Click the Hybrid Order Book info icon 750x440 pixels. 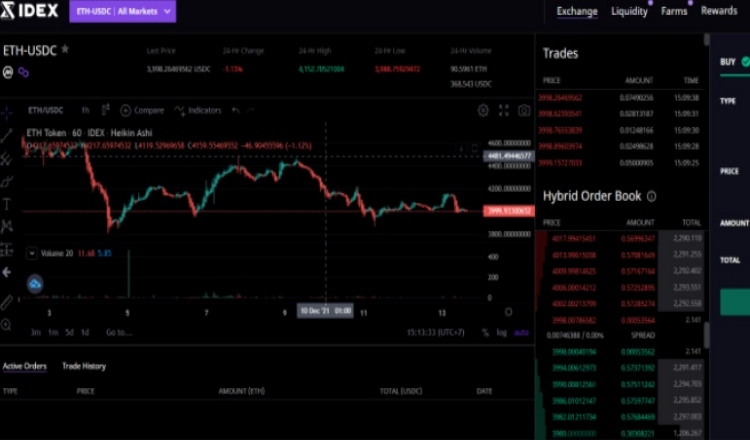[x=651, y=196]
